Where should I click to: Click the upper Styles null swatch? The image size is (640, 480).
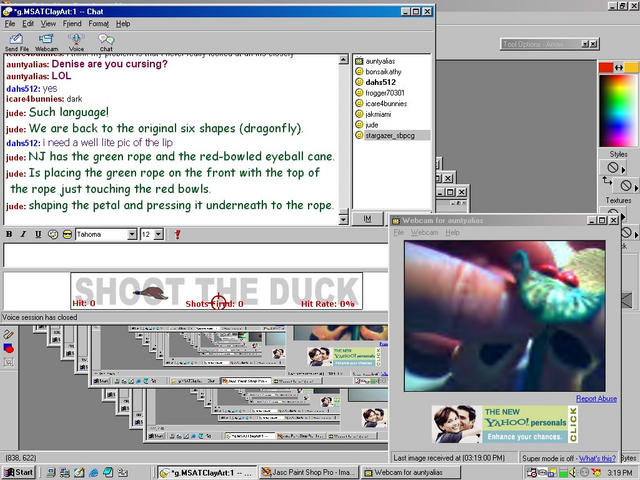612,167
